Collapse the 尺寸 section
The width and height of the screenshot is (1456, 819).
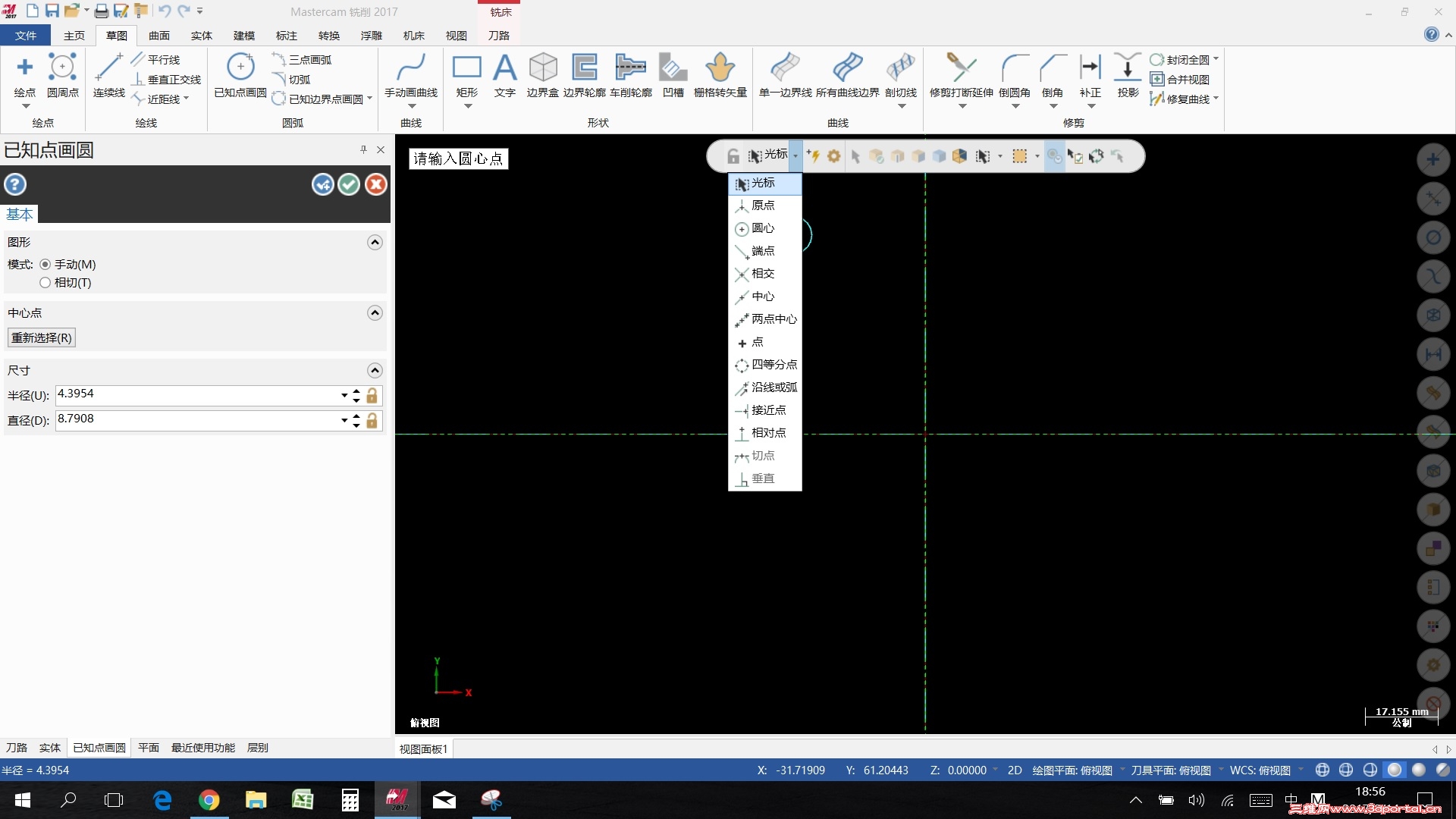(x=375, y=371)
